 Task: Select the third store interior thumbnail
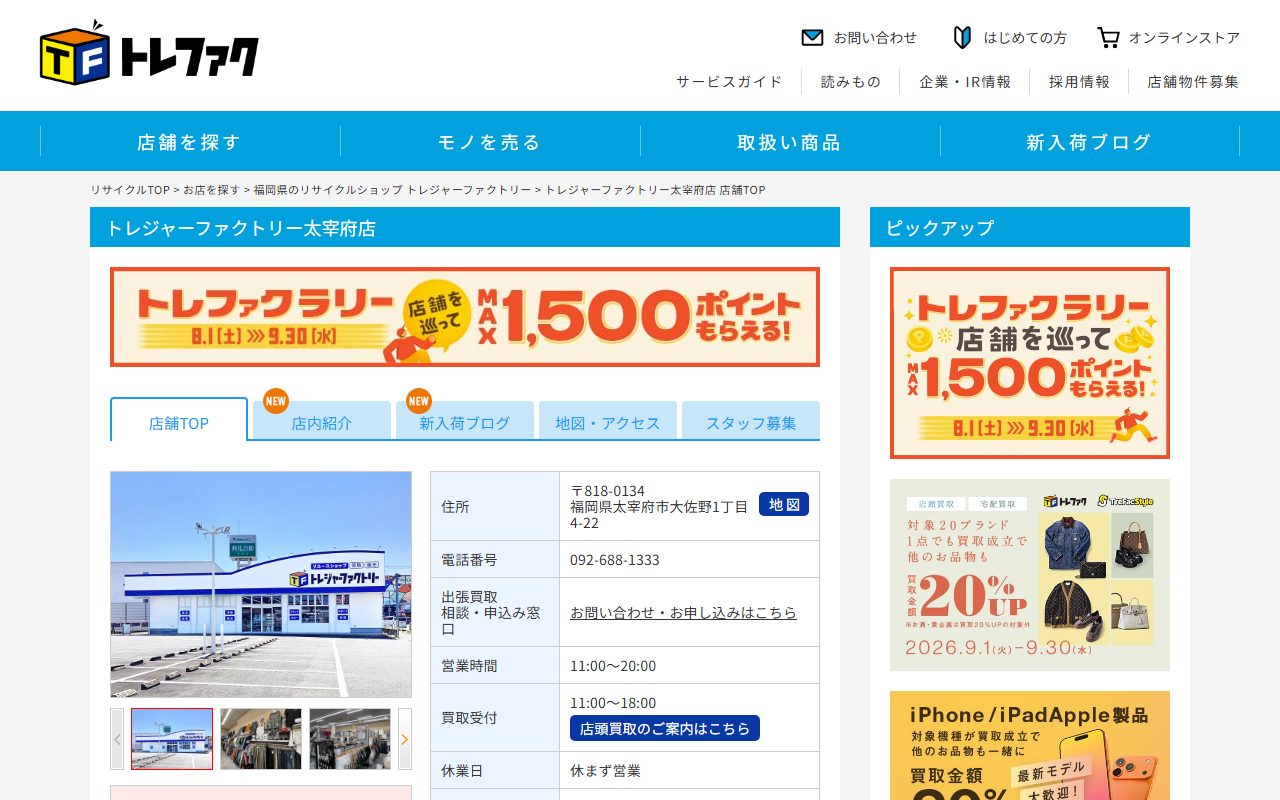point(350,739)
